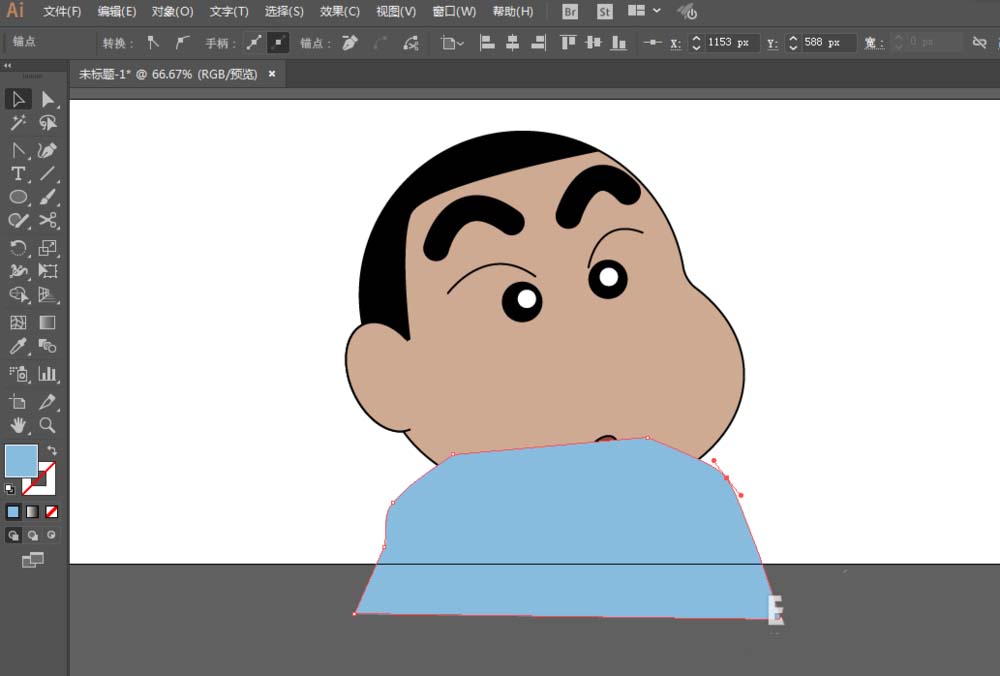This screenshot has width=1000, height=676.
Task: Launch Adobe Bridge with Br button
Action: tap(570, 12)
